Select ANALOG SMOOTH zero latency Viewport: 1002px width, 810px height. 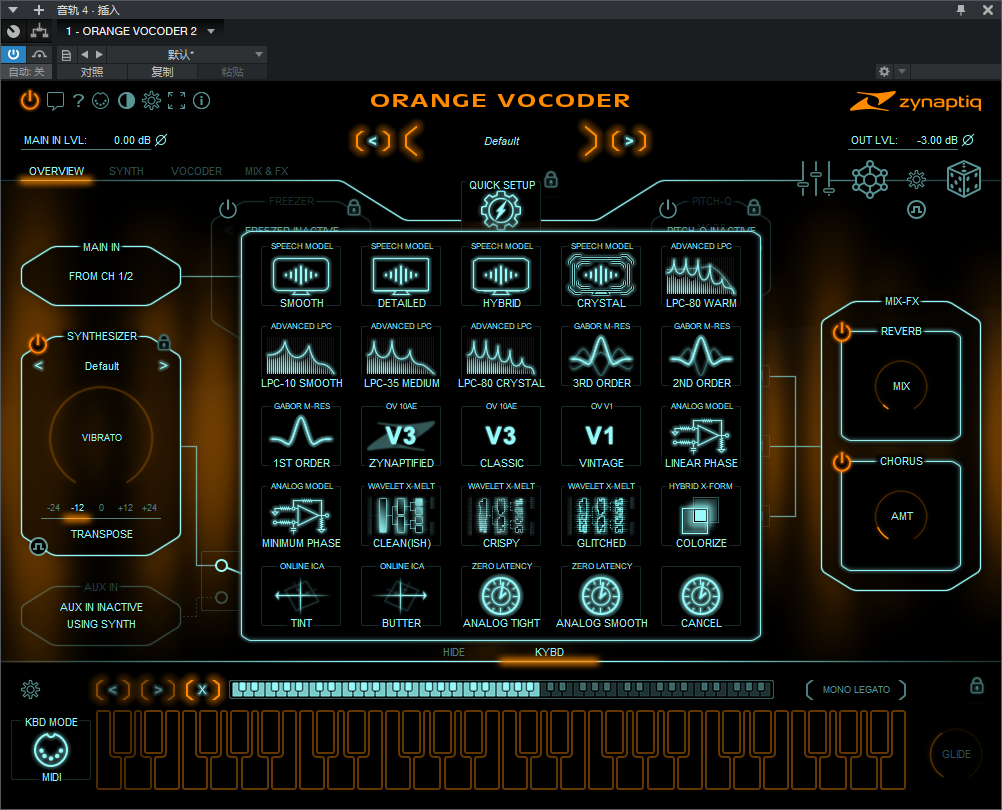coord(601,596)
